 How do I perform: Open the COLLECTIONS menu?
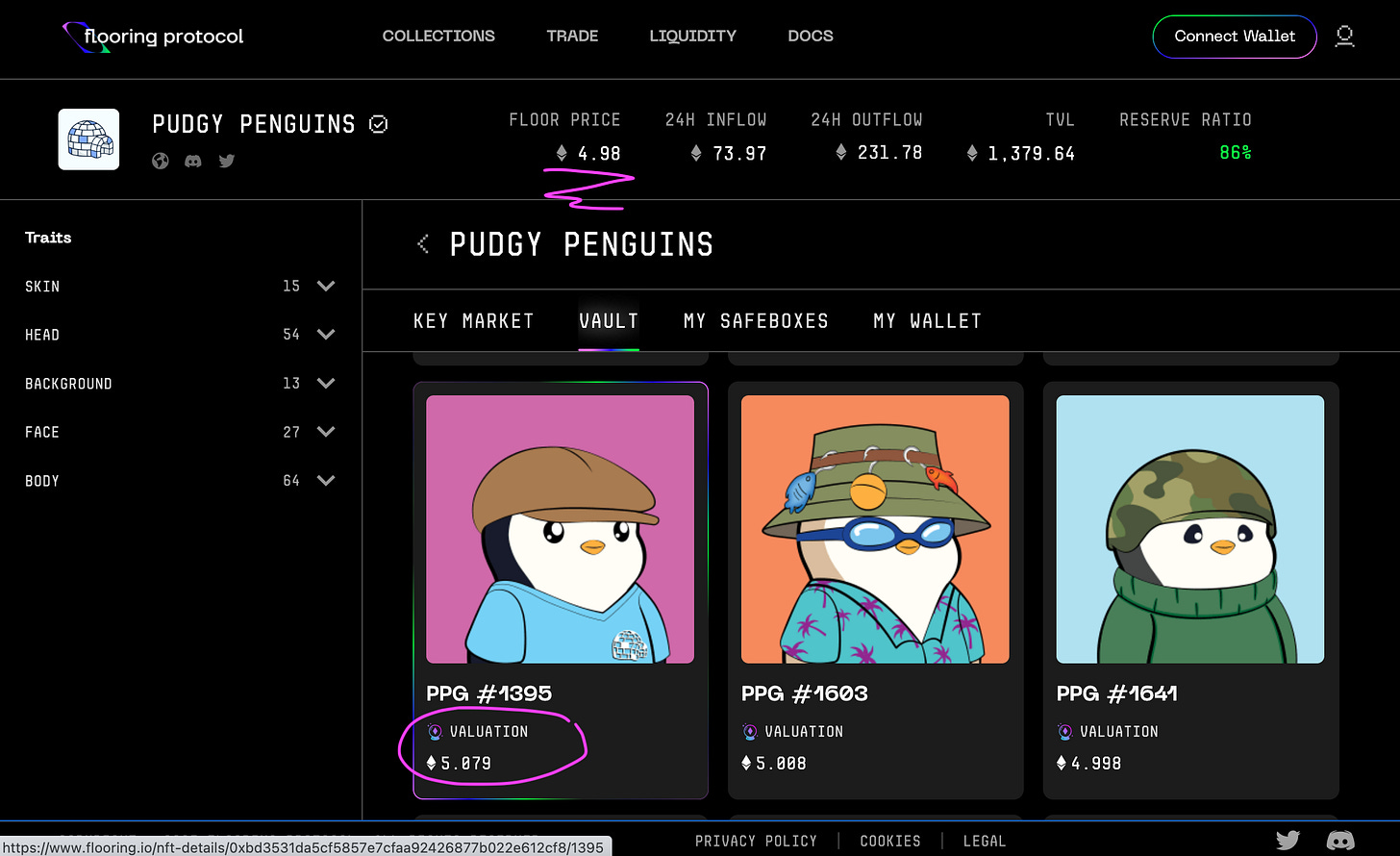pyautogui.click(x=438, y=36)
